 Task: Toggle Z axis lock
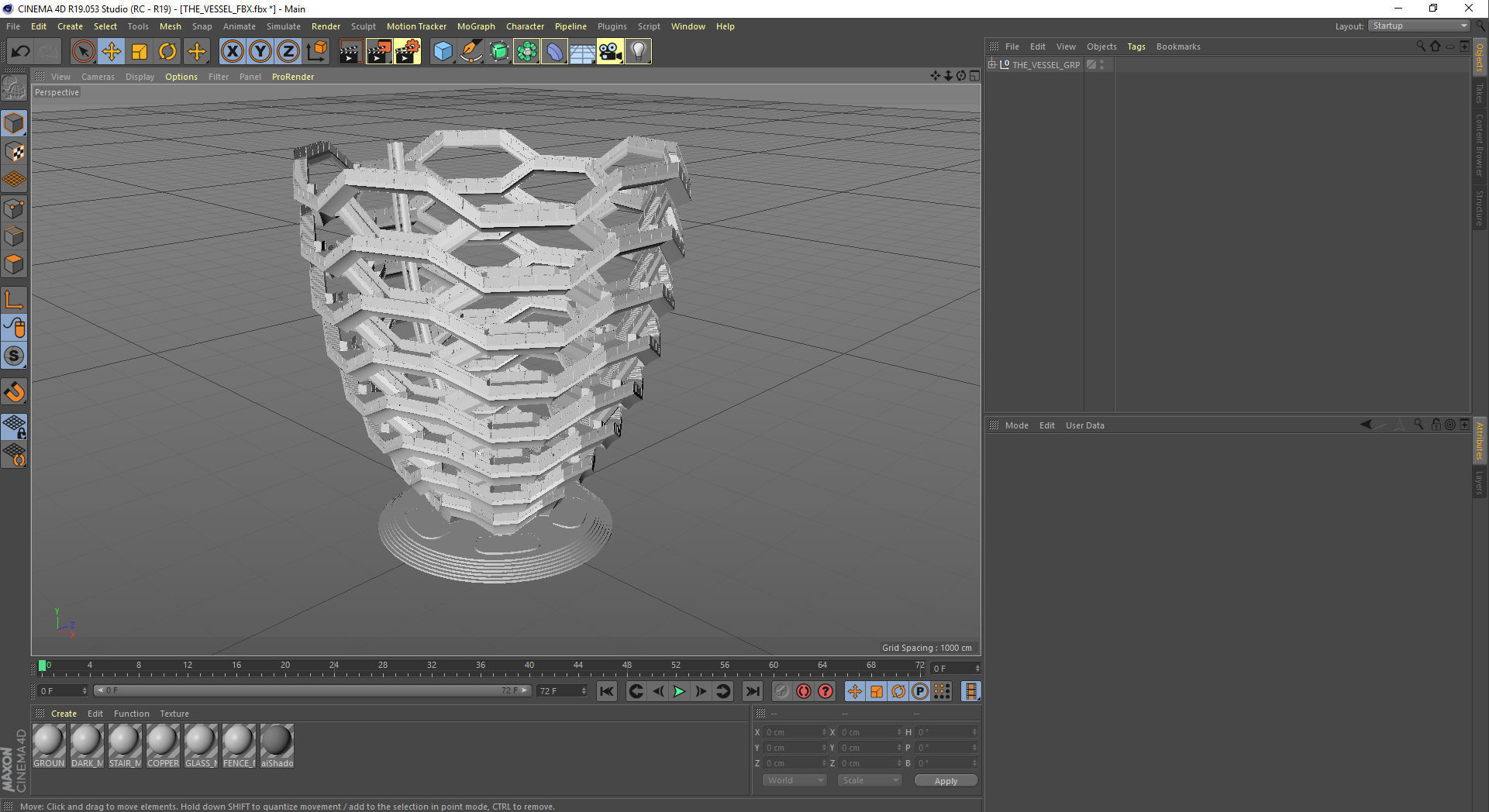pyautogui.click(x=288, y=52)
